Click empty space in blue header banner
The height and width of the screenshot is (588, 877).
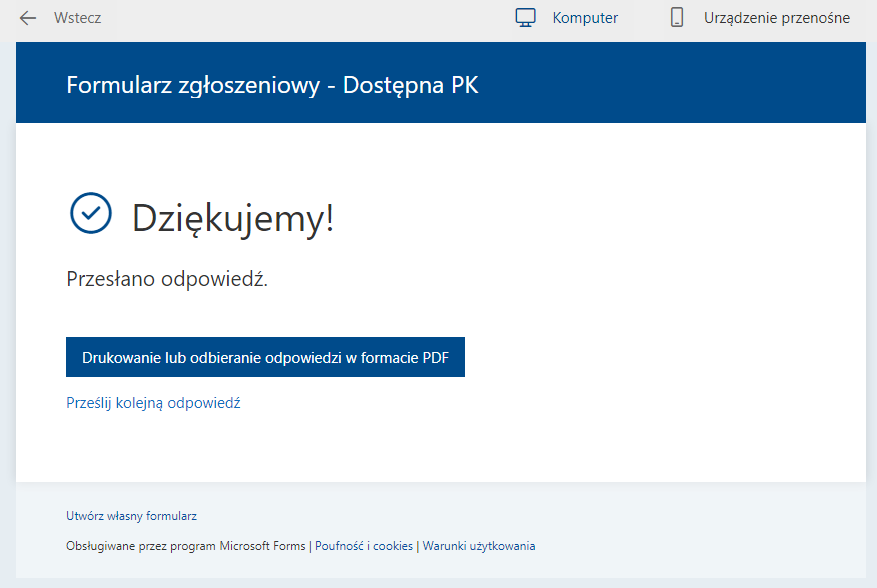coord(680,85)
